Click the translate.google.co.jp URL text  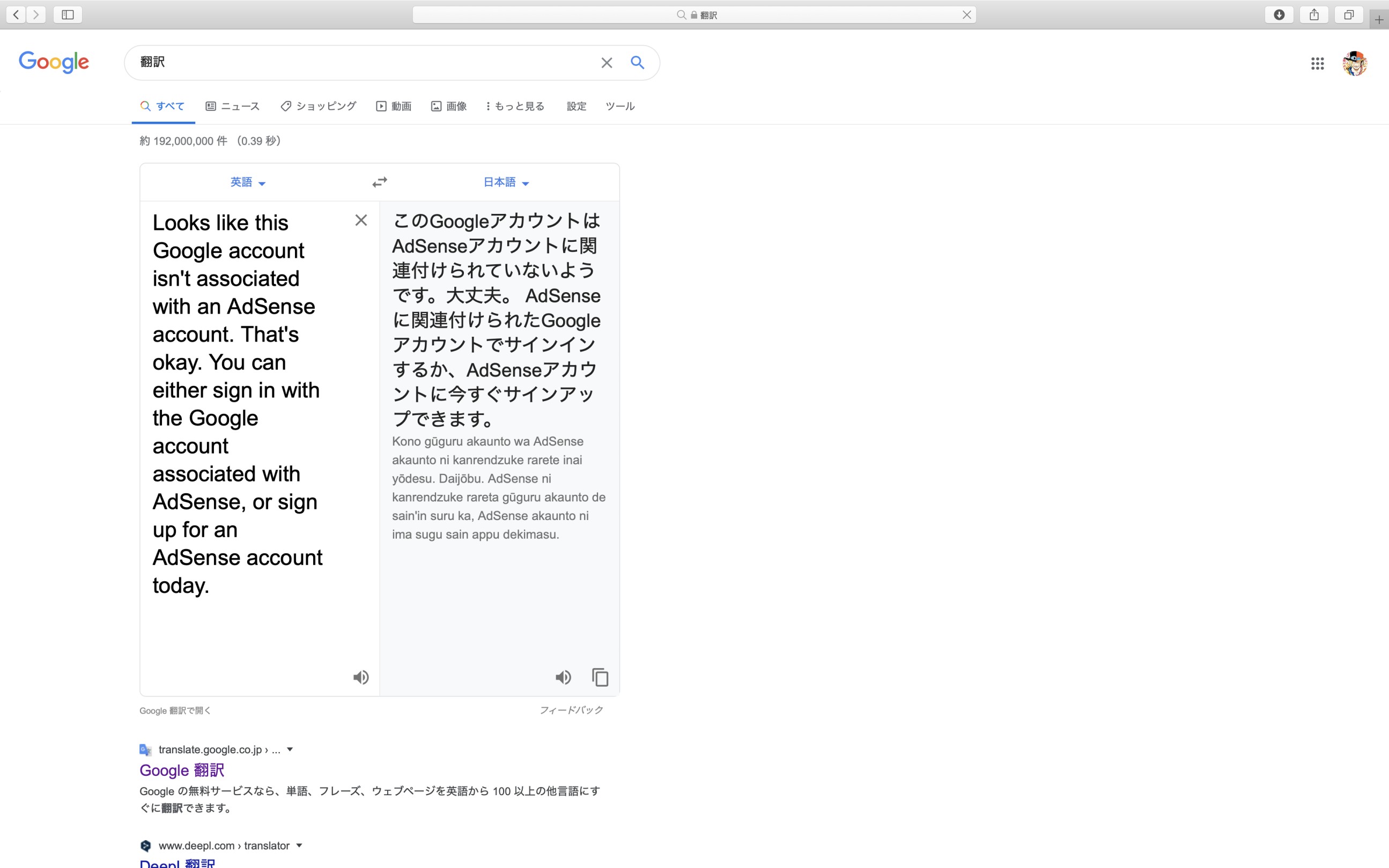click(x=219, y=749)
